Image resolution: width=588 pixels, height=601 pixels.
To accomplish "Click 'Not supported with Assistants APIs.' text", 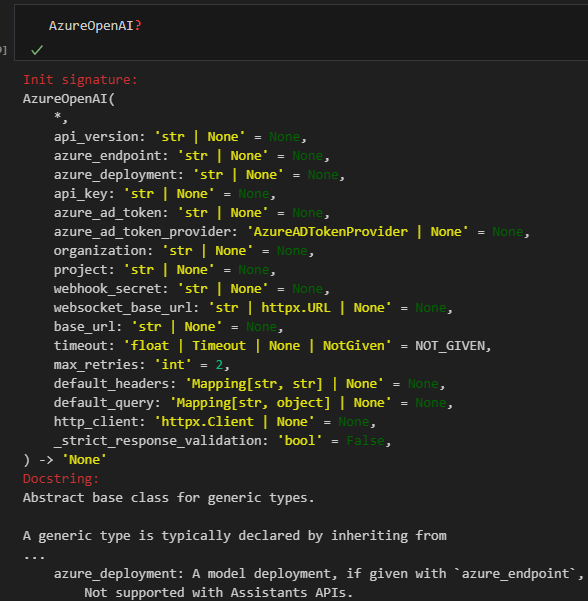I will (x=218, y=593).
